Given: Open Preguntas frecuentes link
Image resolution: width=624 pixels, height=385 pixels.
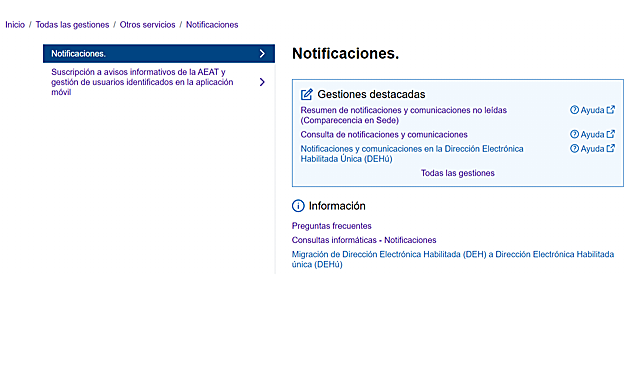Looking at the screenshot, I should click(x=332, y=226).
